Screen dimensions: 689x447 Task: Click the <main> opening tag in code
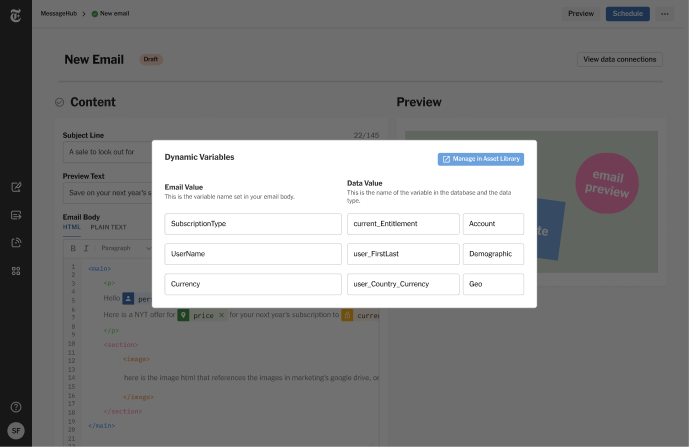click(x=99, y=269)
